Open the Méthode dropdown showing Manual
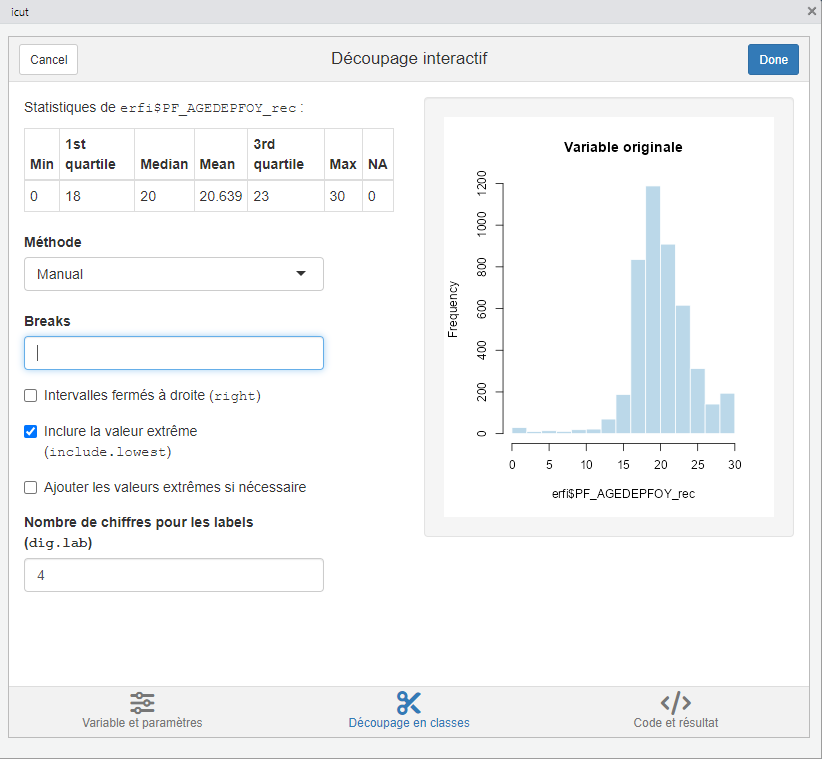The image size is (822, 759). click(173, 274)
